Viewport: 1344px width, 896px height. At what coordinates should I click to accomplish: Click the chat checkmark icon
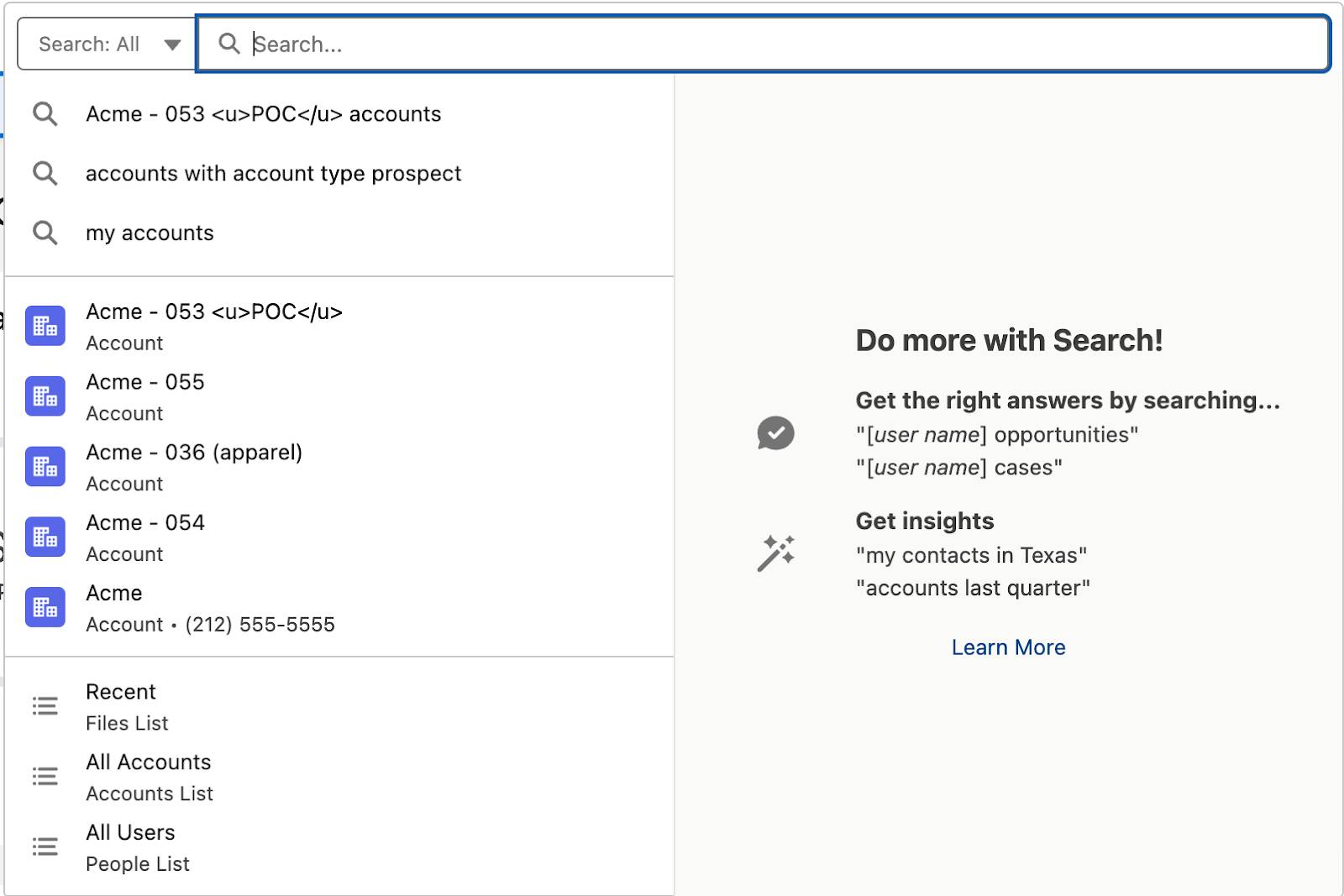click(x=776, y=433)
